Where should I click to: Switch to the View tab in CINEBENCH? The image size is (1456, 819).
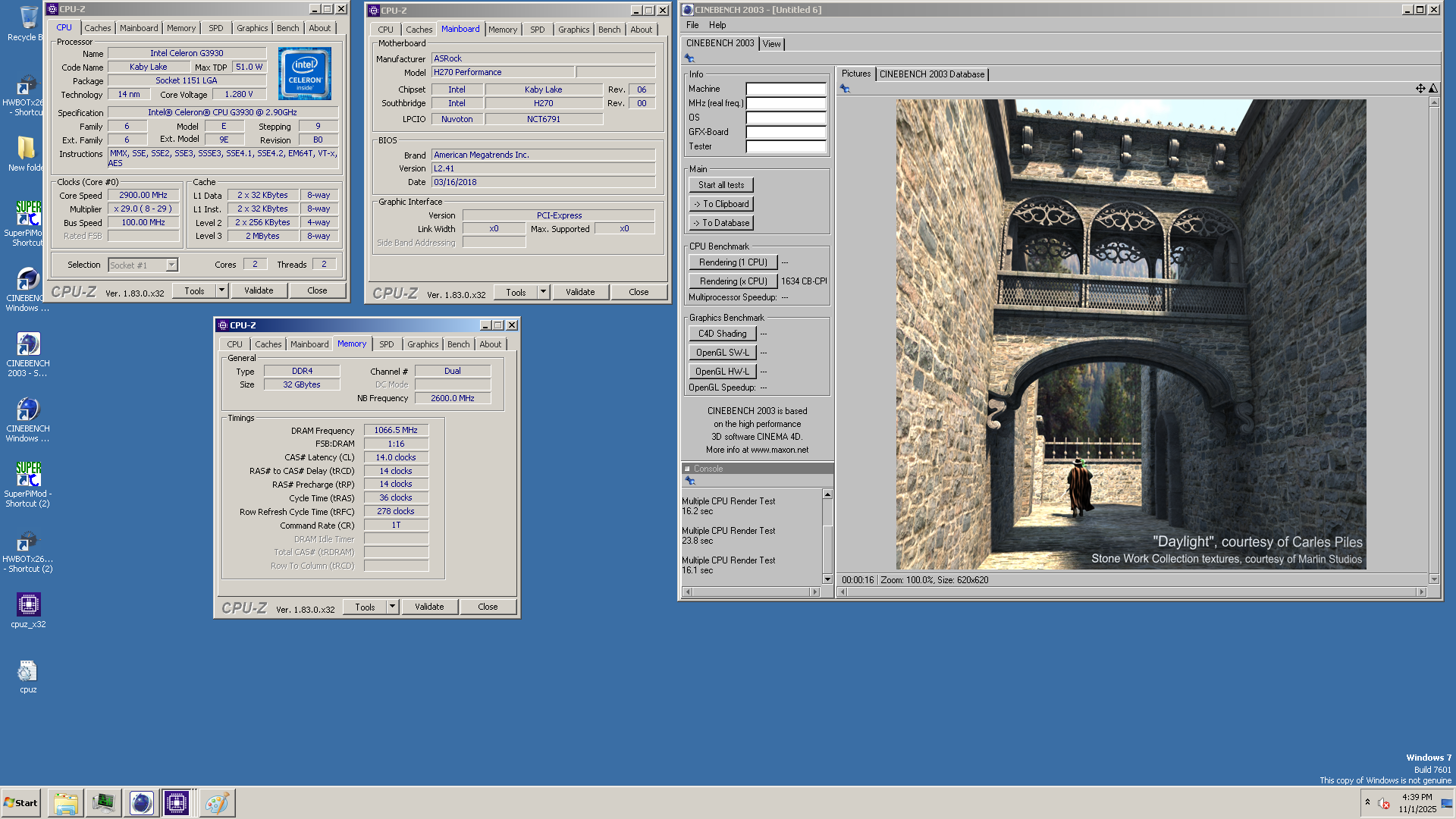point(772,44)
